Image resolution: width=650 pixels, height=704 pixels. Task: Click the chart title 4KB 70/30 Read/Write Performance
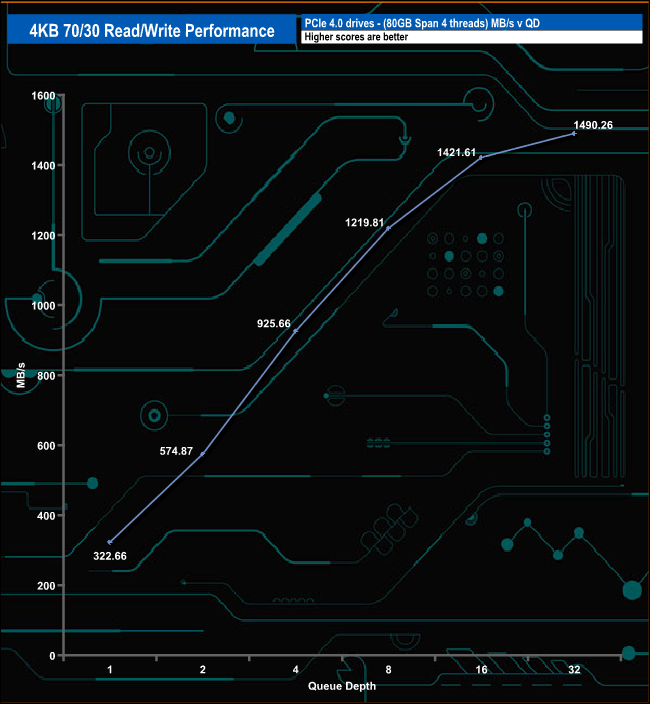click(152, 31)
